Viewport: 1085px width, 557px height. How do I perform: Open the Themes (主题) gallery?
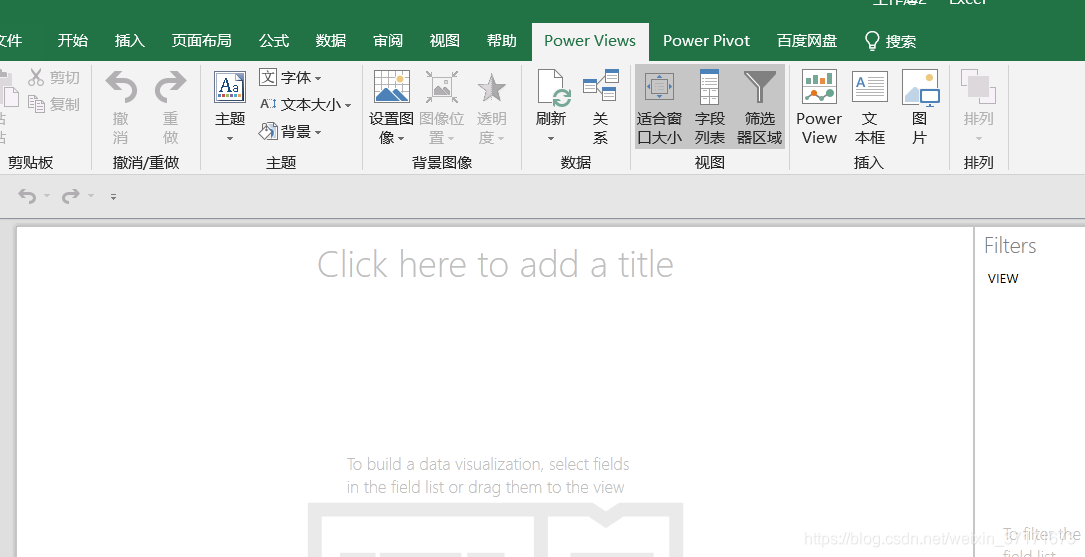pos(230,107)
